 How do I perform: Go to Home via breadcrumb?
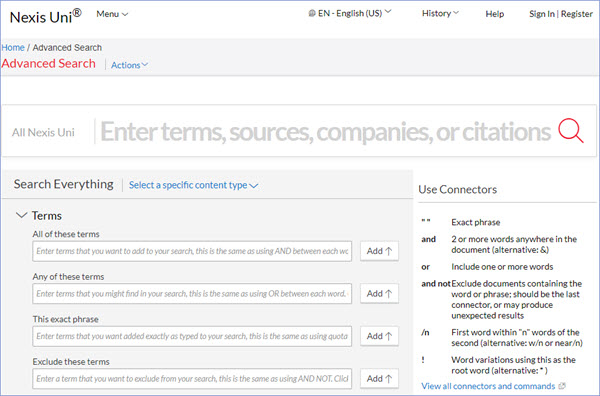click(13, 47)
